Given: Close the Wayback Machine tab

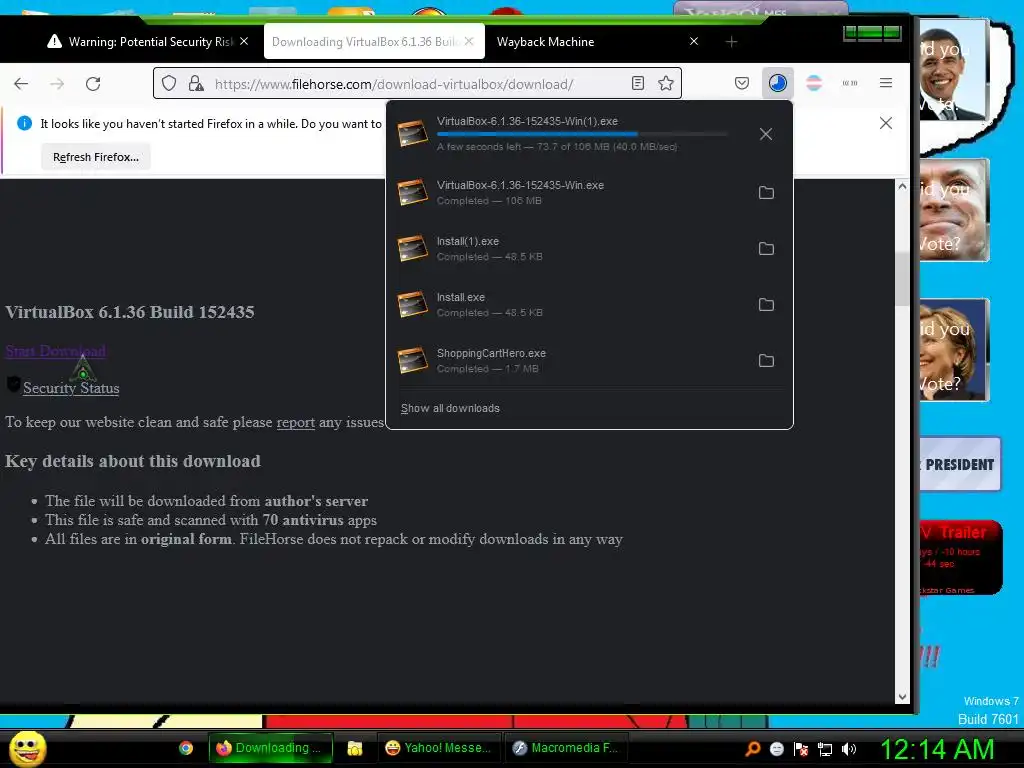Looking at the screenshot, I should click(x=694, y=41).
